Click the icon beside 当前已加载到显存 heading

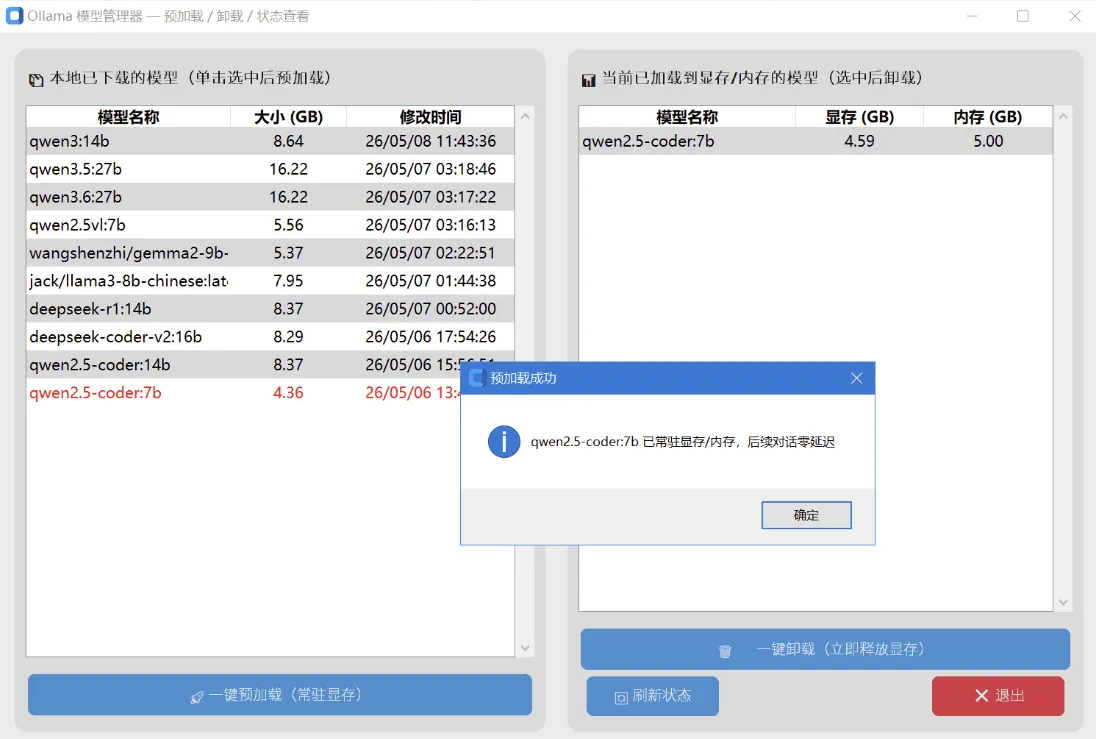(589, 80)
